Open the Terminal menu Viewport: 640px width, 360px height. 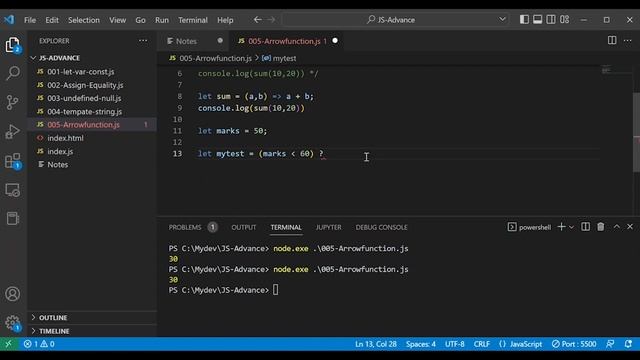pos(193,20)
